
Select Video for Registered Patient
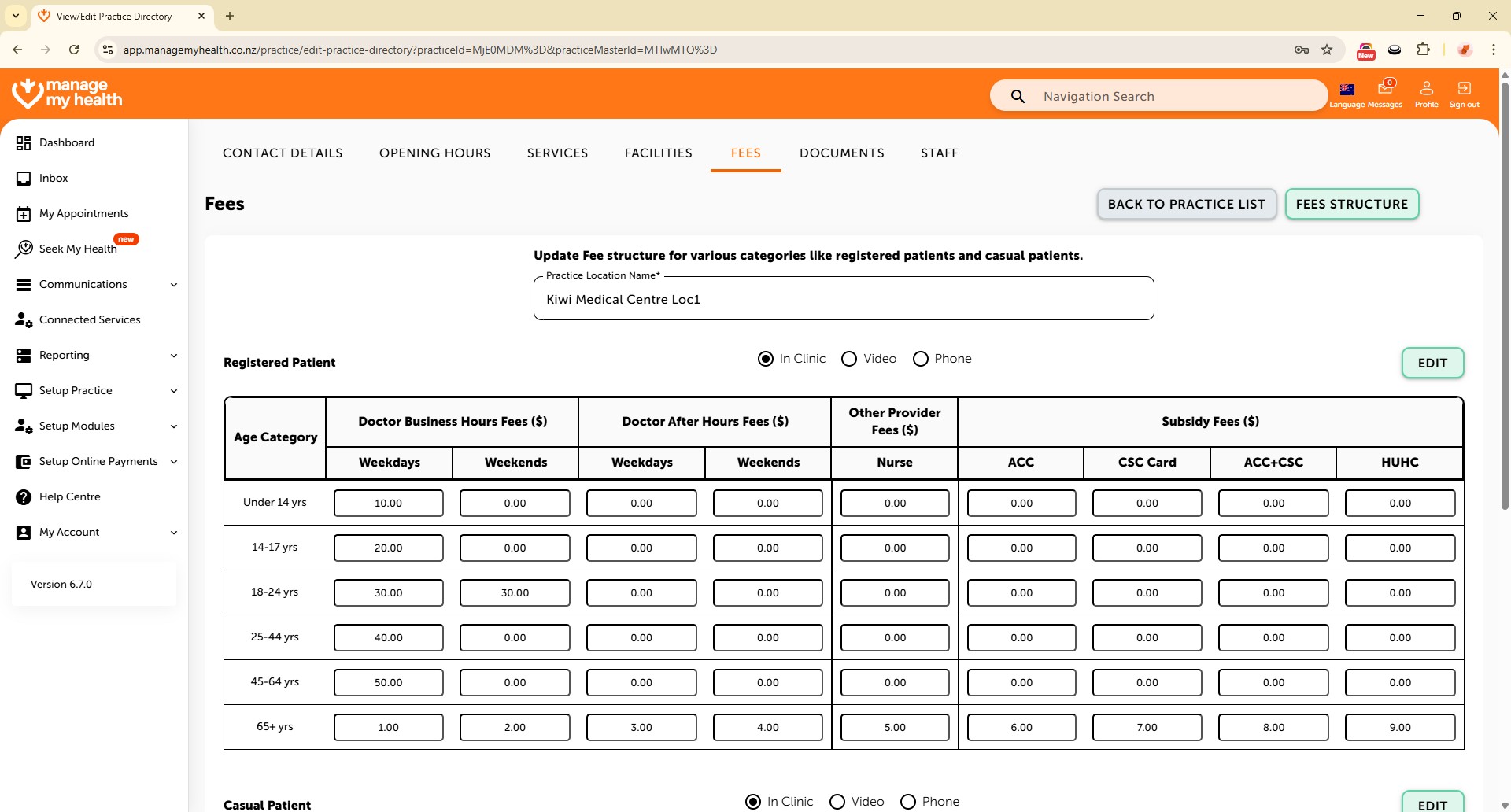(x=849, y=359)
